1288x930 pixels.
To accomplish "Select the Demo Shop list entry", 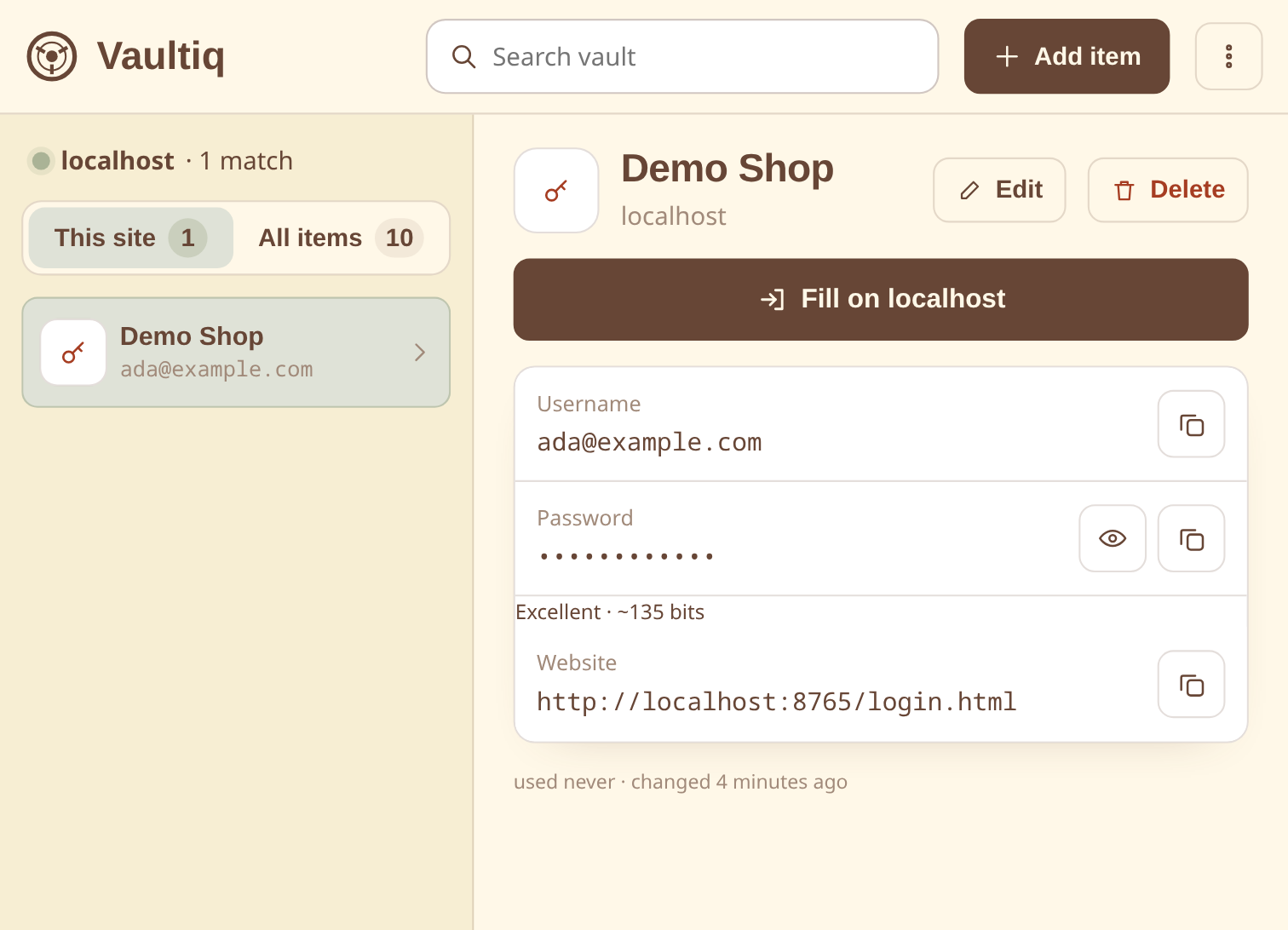I will tap(236, 353).
